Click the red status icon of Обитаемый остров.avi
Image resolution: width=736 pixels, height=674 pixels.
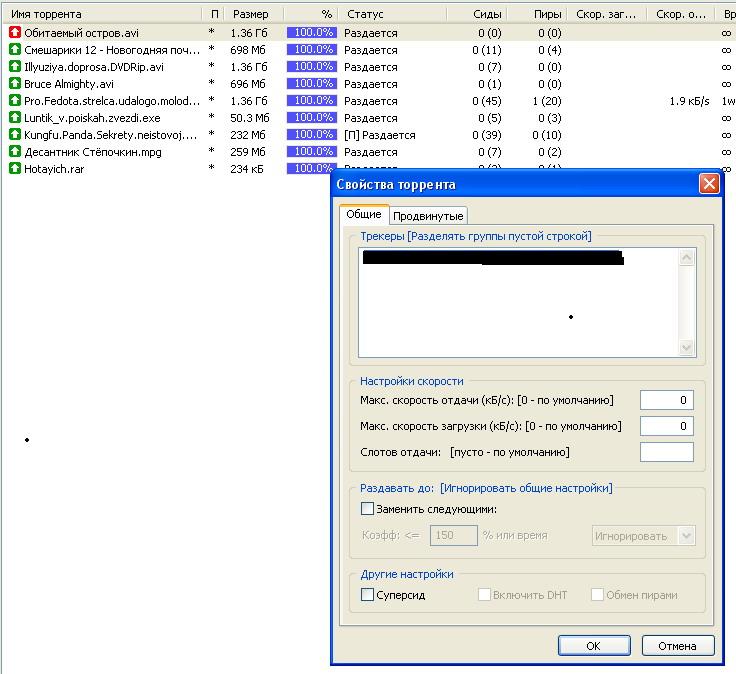pyautogui.click(x=15, y=33)
